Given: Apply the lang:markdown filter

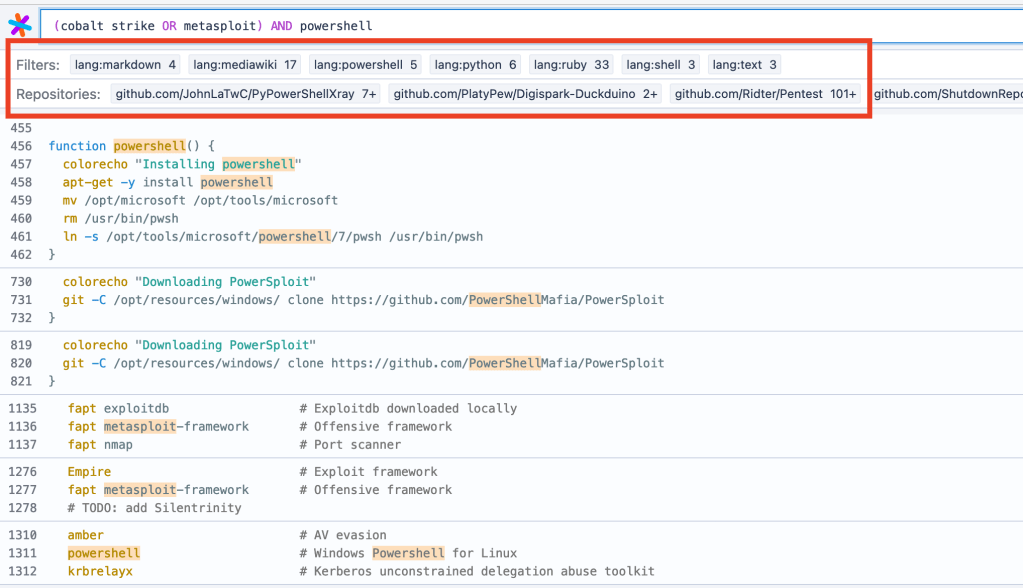Looking at the screenshot, I should [x=125, y=65].
